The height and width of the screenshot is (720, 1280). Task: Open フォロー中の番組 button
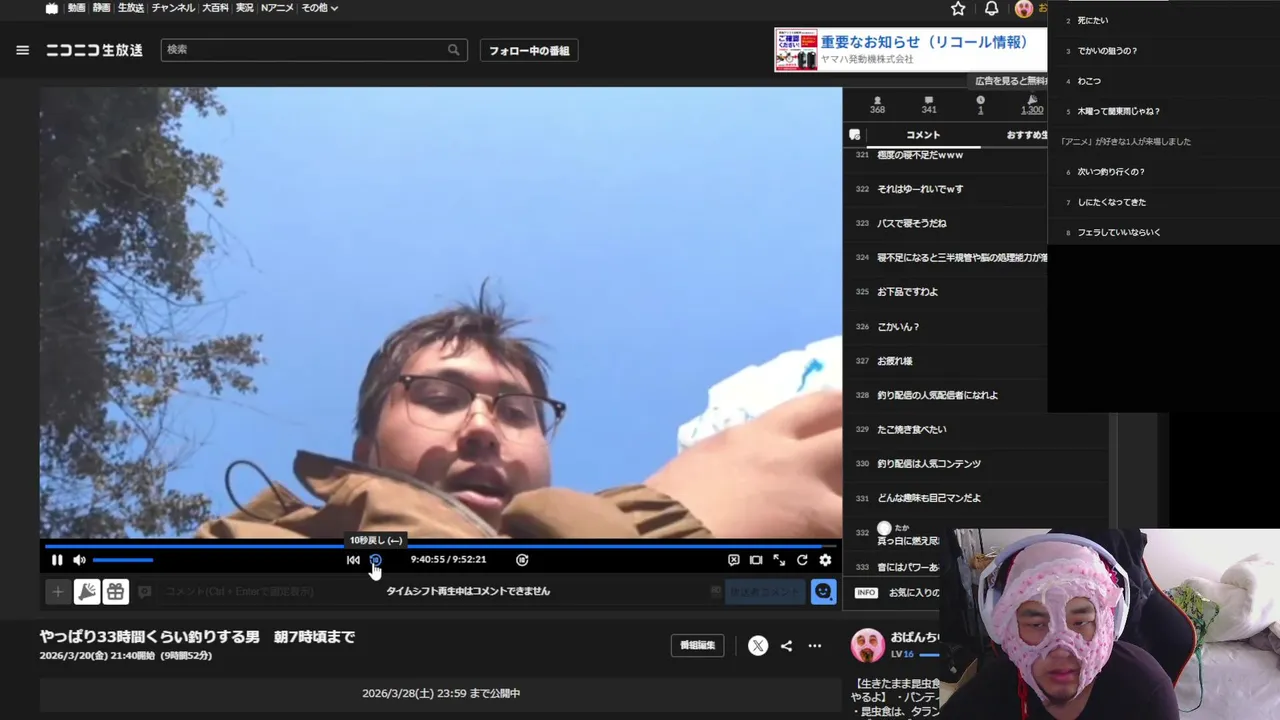(529, 50)
